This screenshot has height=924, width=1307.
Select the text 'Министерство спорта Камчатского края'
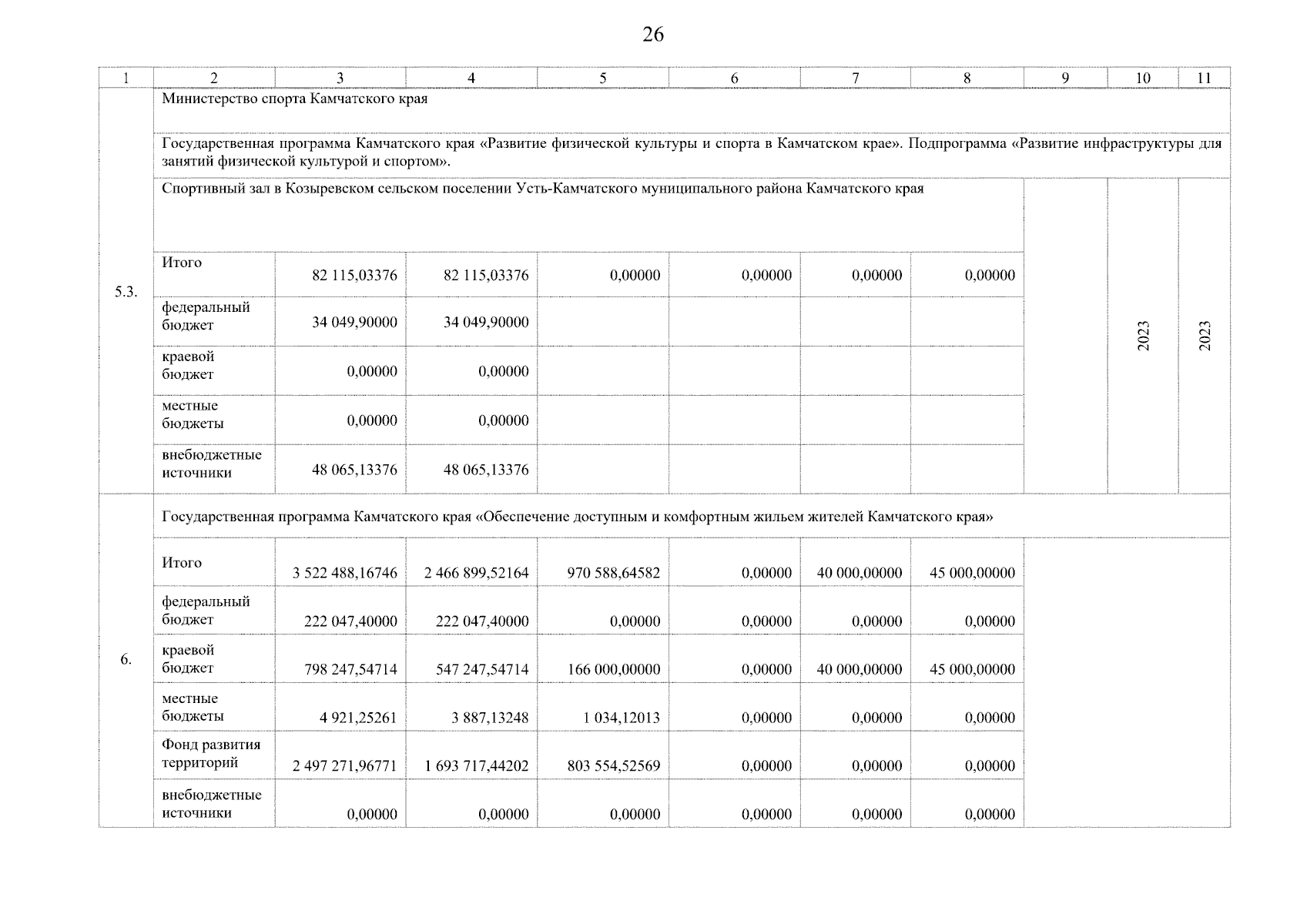(x=294, y=99)
